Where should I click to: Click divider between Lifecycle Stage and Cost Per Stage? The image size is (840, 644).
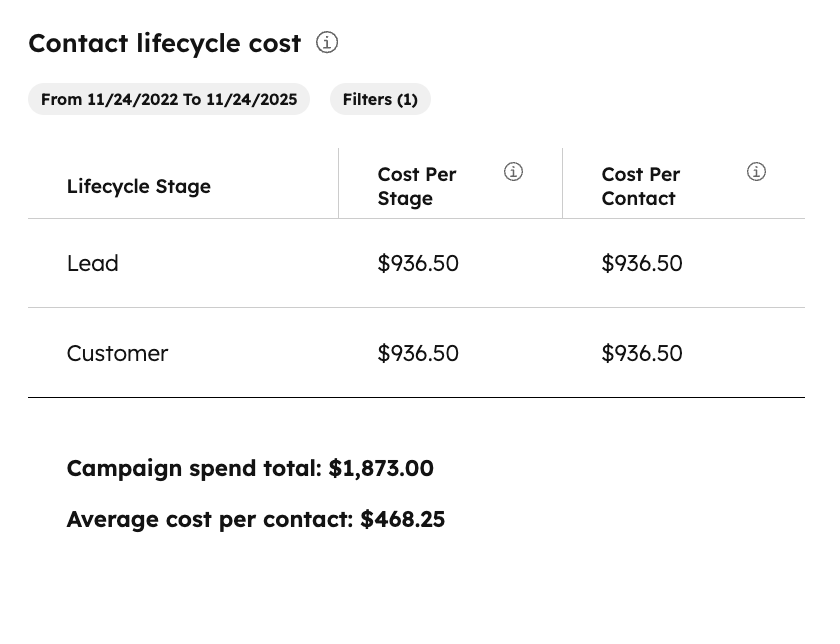339,183
